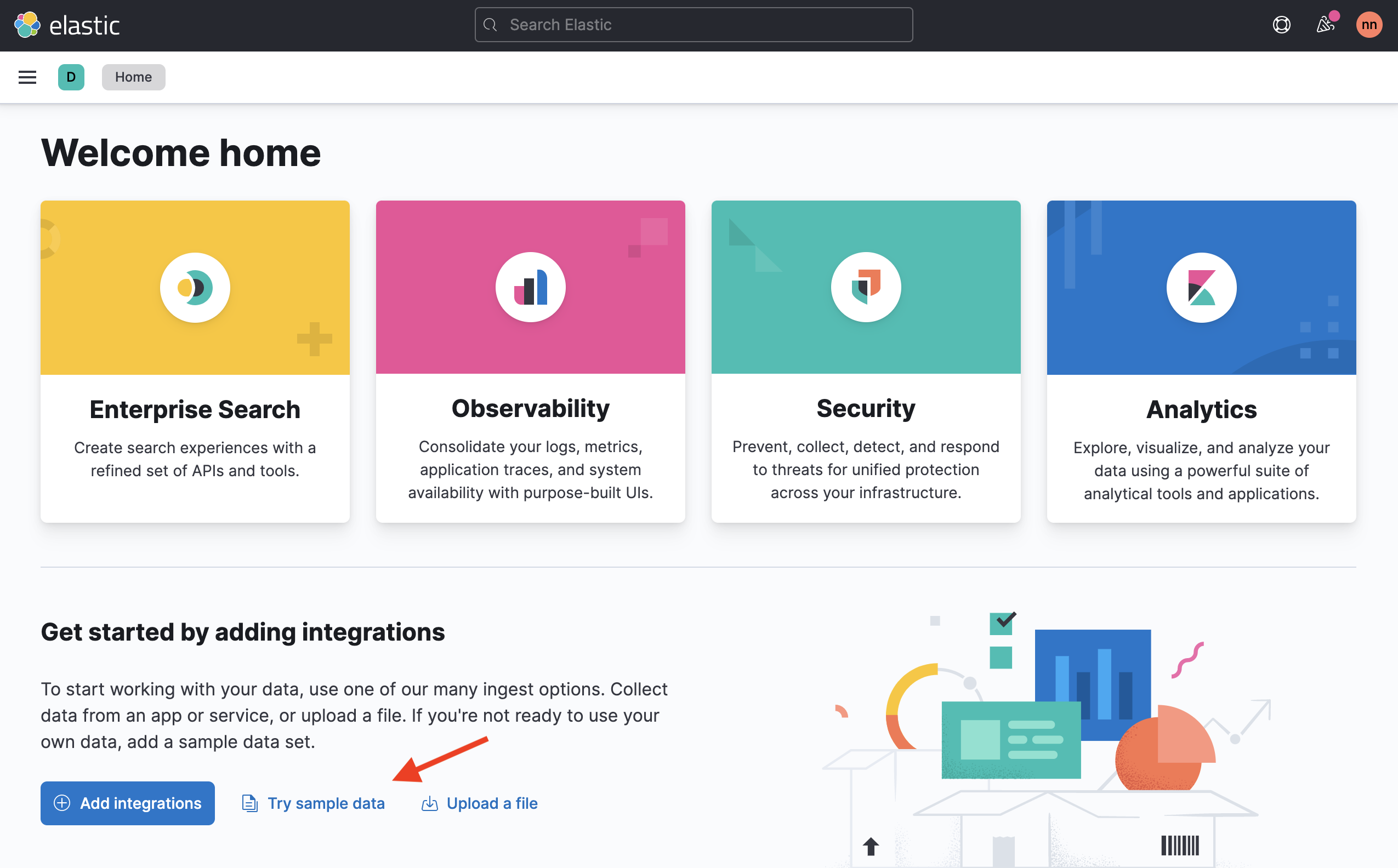Click the upload icon beside Upload a file

pos(430,803)
